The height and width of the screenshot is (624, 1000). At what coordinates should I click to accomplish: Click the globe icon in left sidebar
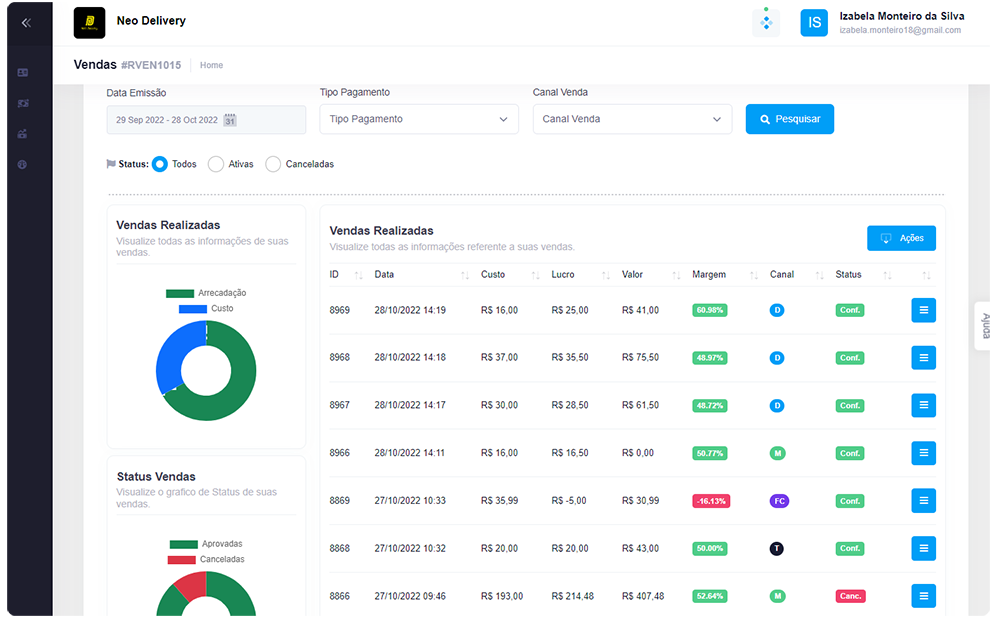23,164
